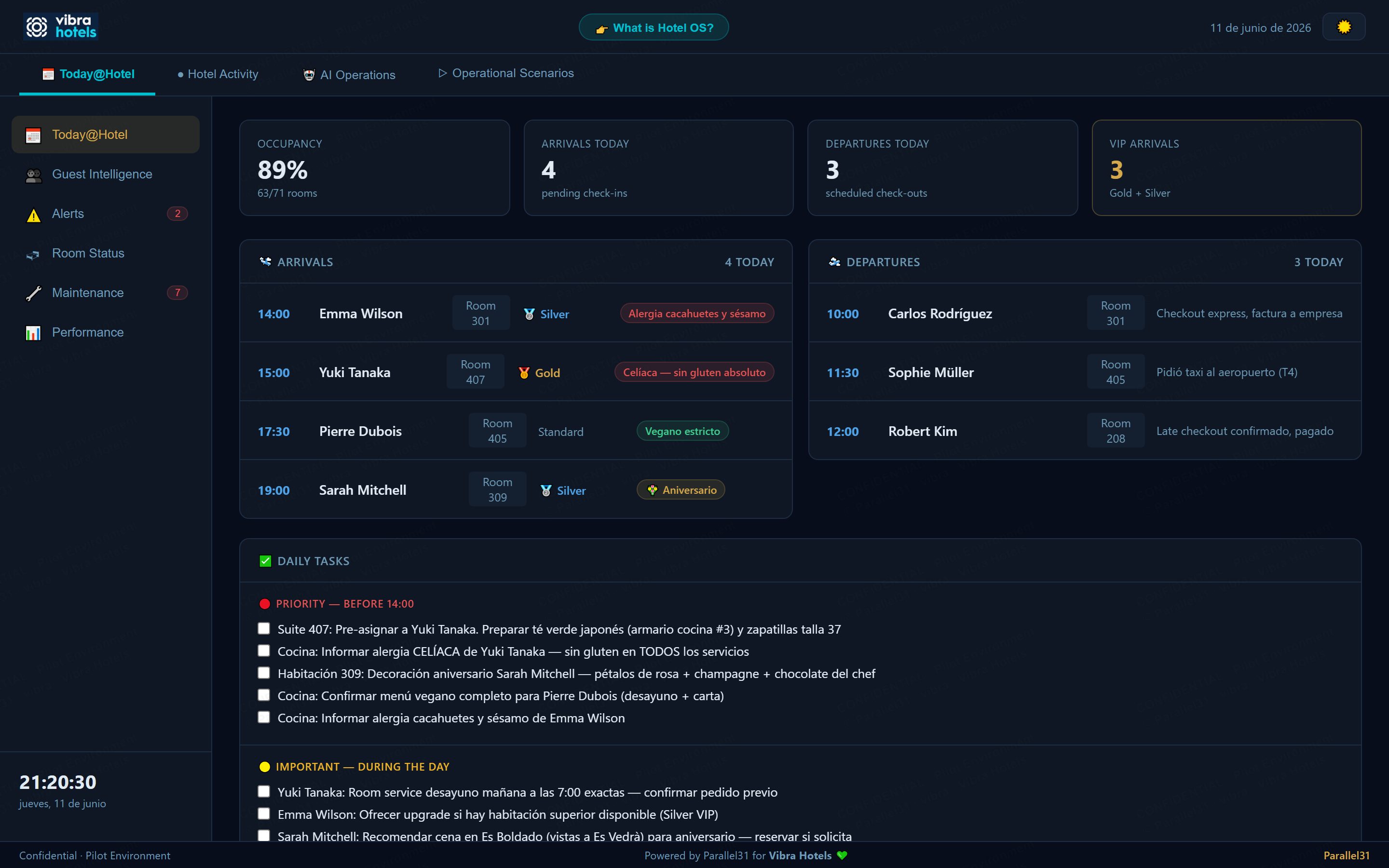Viewport: 1389px width, 868px height.
Task: Click Yuki Tanaka's Gold medal icon
Action: click(x=524, y=373)
